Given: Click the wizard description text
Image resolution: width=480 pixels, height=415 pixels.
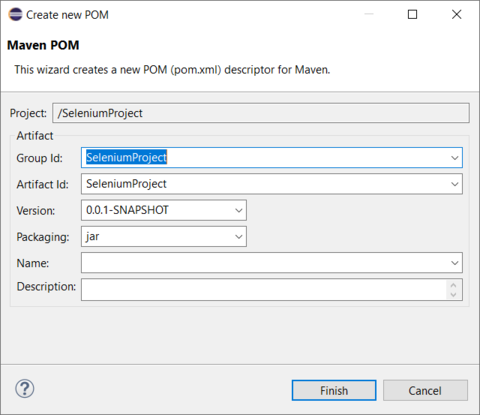Looking at the screenshot, I should click(x=172, y=70).
